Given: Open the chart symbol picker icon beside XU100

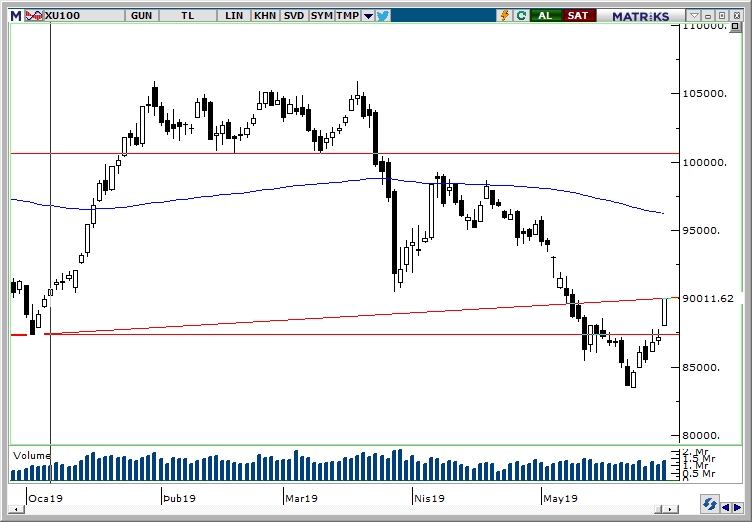Looking at the screenshot, I should pos(34,16).
